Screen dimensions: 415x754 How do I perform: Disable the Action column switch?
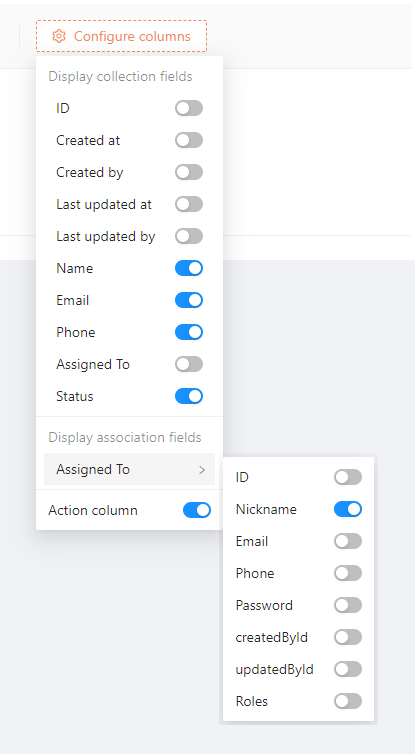click(197, 510)
